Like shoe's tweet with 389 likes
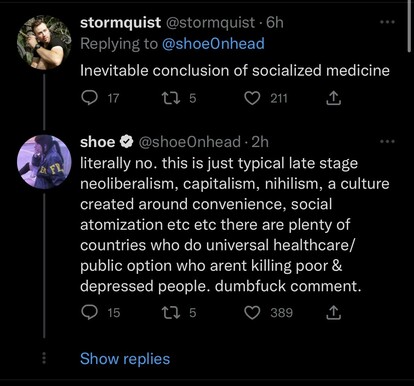414x386 pixels. 252,312
